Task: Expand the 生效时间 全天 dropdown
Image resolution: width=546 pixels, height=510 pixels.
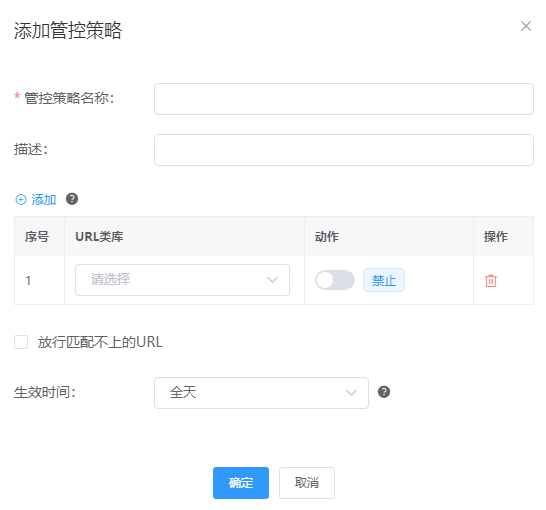Action: [x=261, y=393]
